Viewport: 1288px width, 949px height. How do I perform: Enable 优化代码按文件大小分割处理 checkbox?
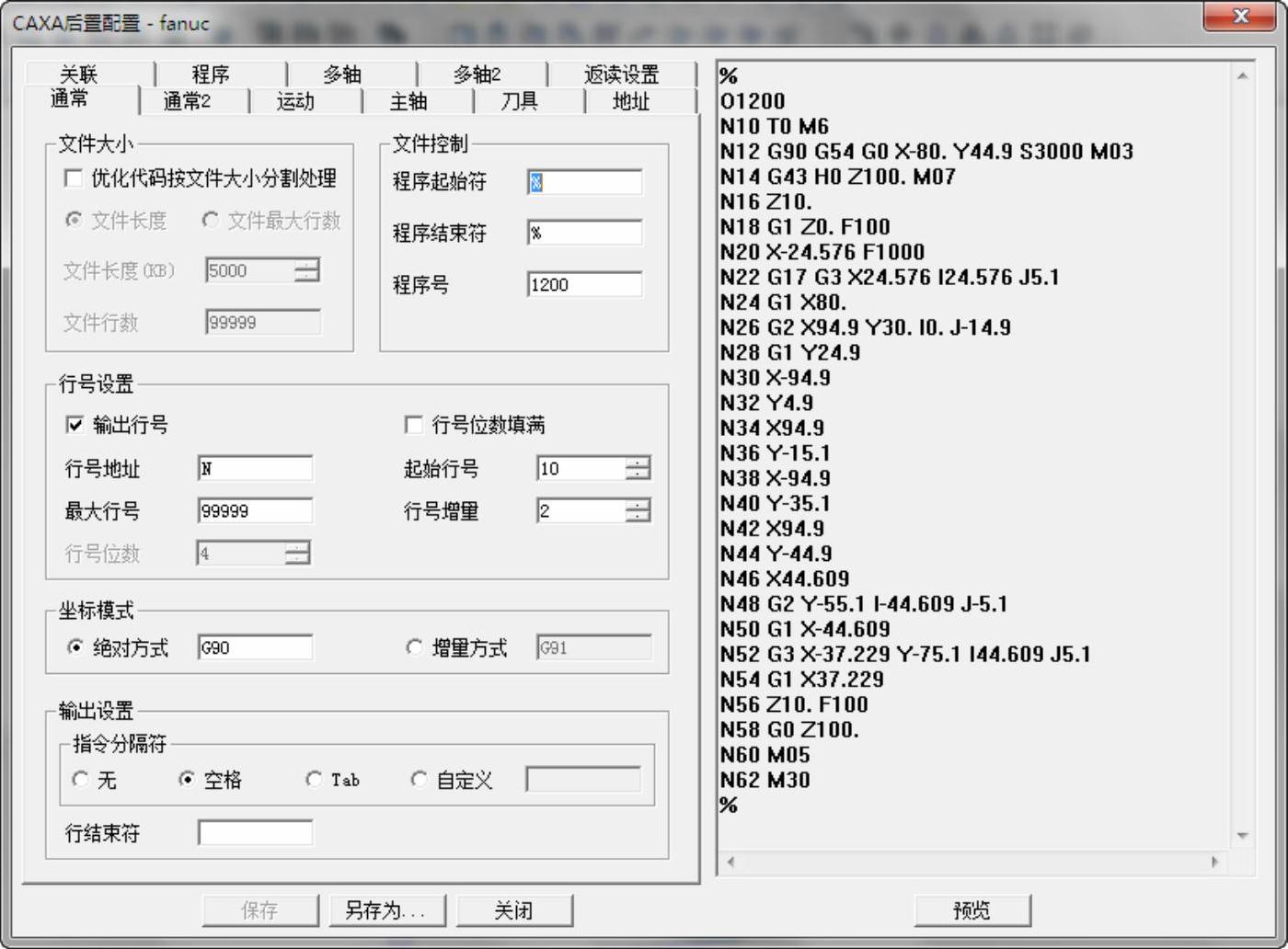pos(74,178)
